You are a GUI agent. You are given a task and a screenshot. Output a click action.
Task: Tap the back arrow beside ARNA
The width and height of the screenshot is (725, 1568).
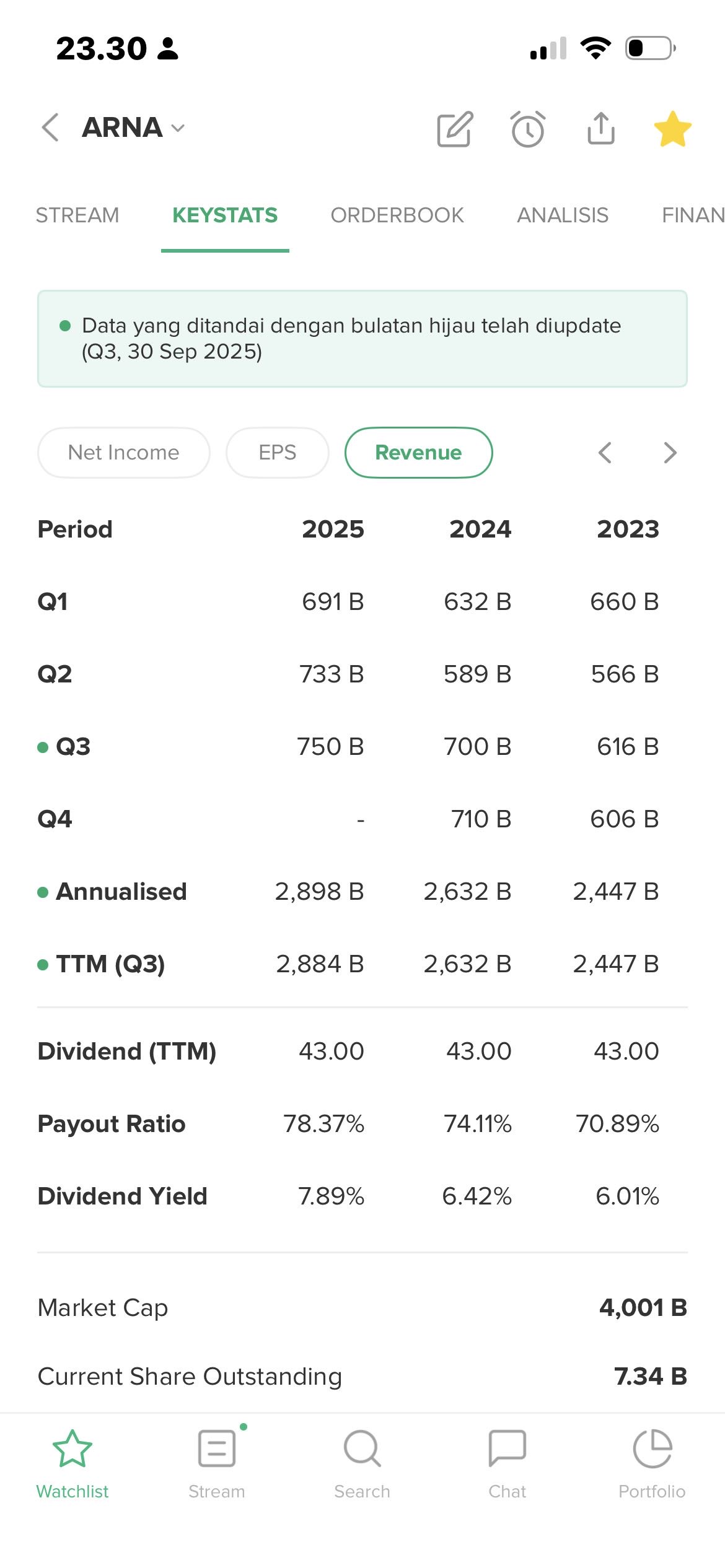(x=50, y=128)
